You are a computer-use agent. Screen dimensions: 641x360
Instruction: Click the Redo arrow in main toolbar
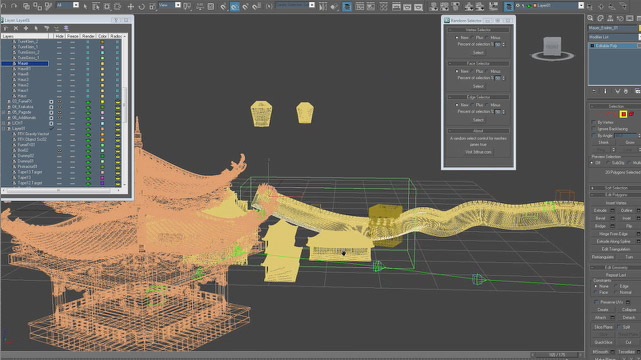(13, 6)
